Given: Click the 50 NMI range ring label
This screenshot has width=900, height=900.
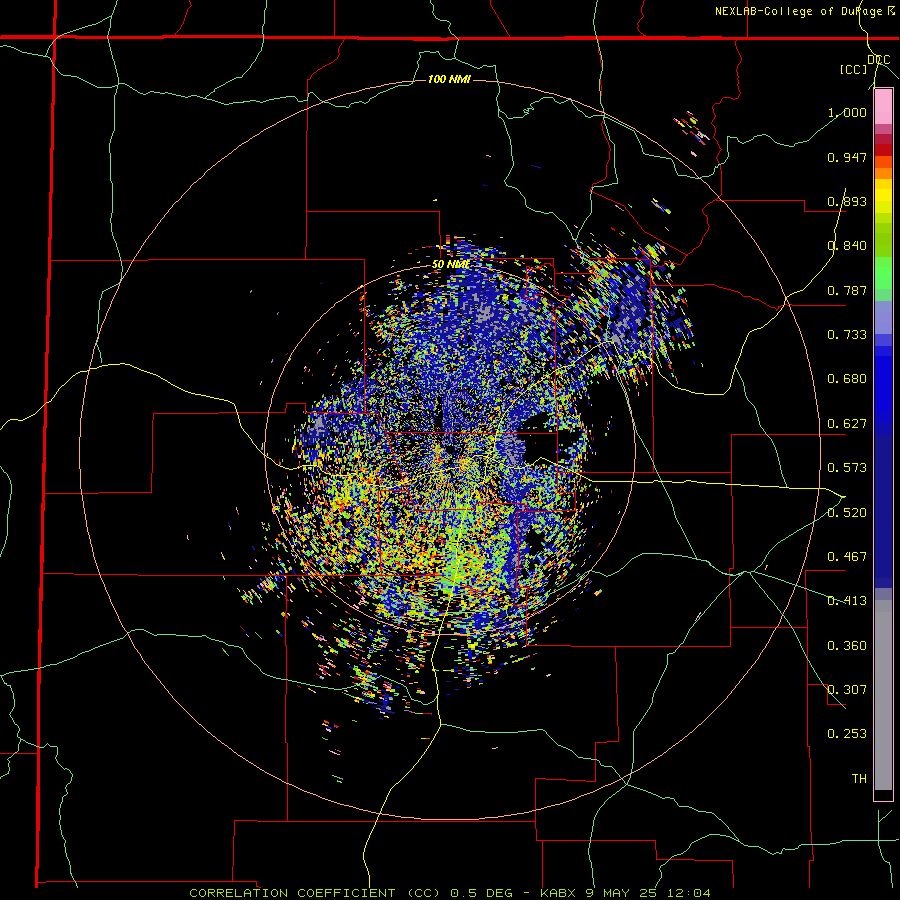Looking at the screenshot, I should (451, 265).
